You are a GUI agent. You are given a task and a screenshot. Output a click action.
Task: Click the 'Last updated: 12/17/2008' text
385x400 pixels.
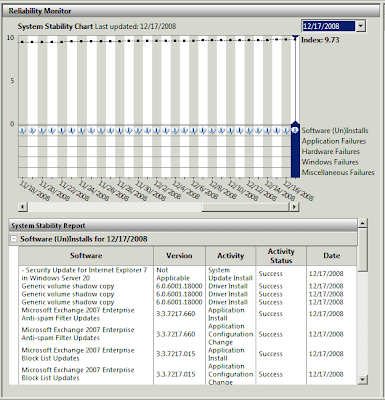tap(135, 26)
